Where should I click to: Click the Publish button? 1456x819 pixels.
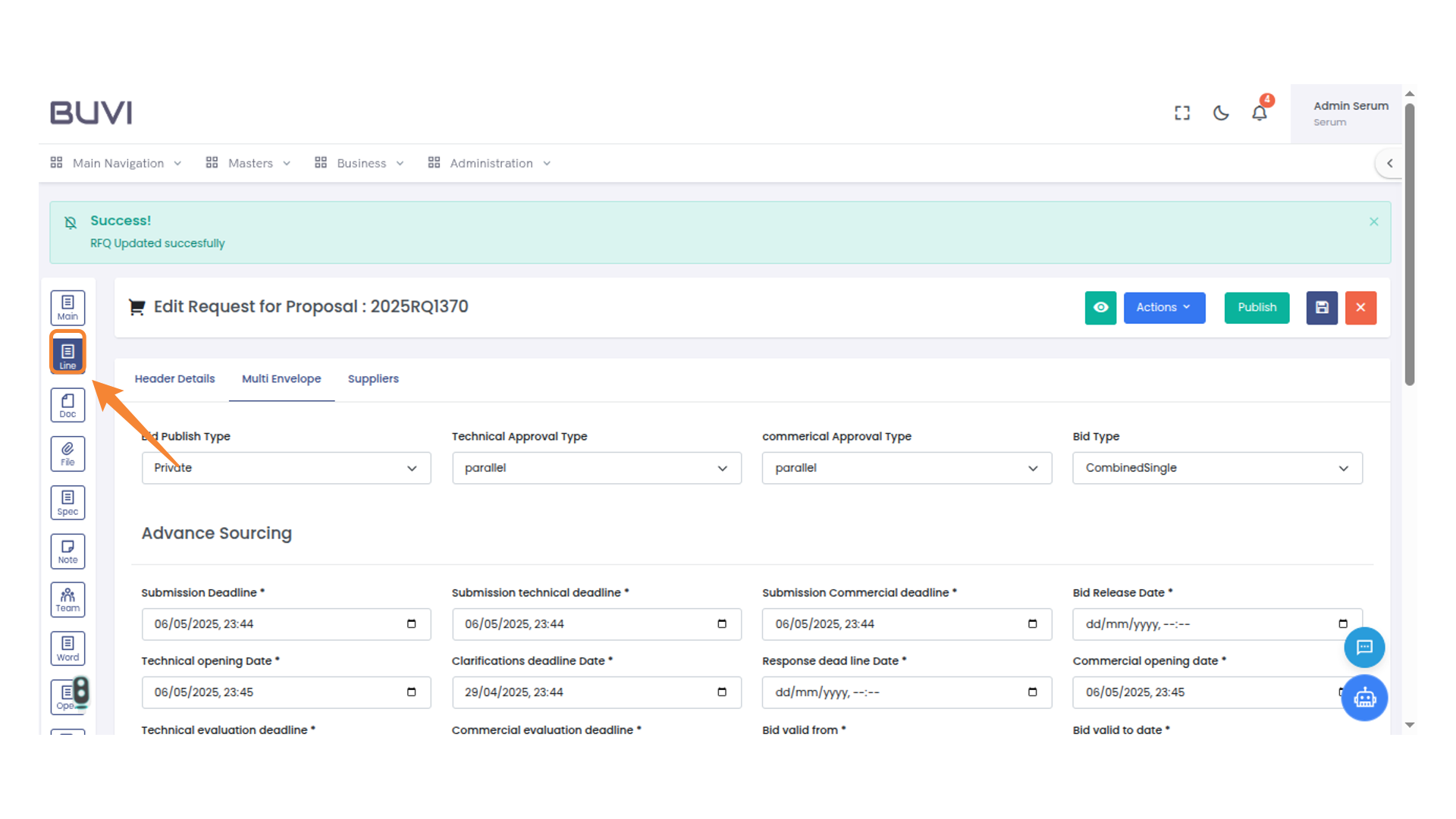pos(1257,308)
